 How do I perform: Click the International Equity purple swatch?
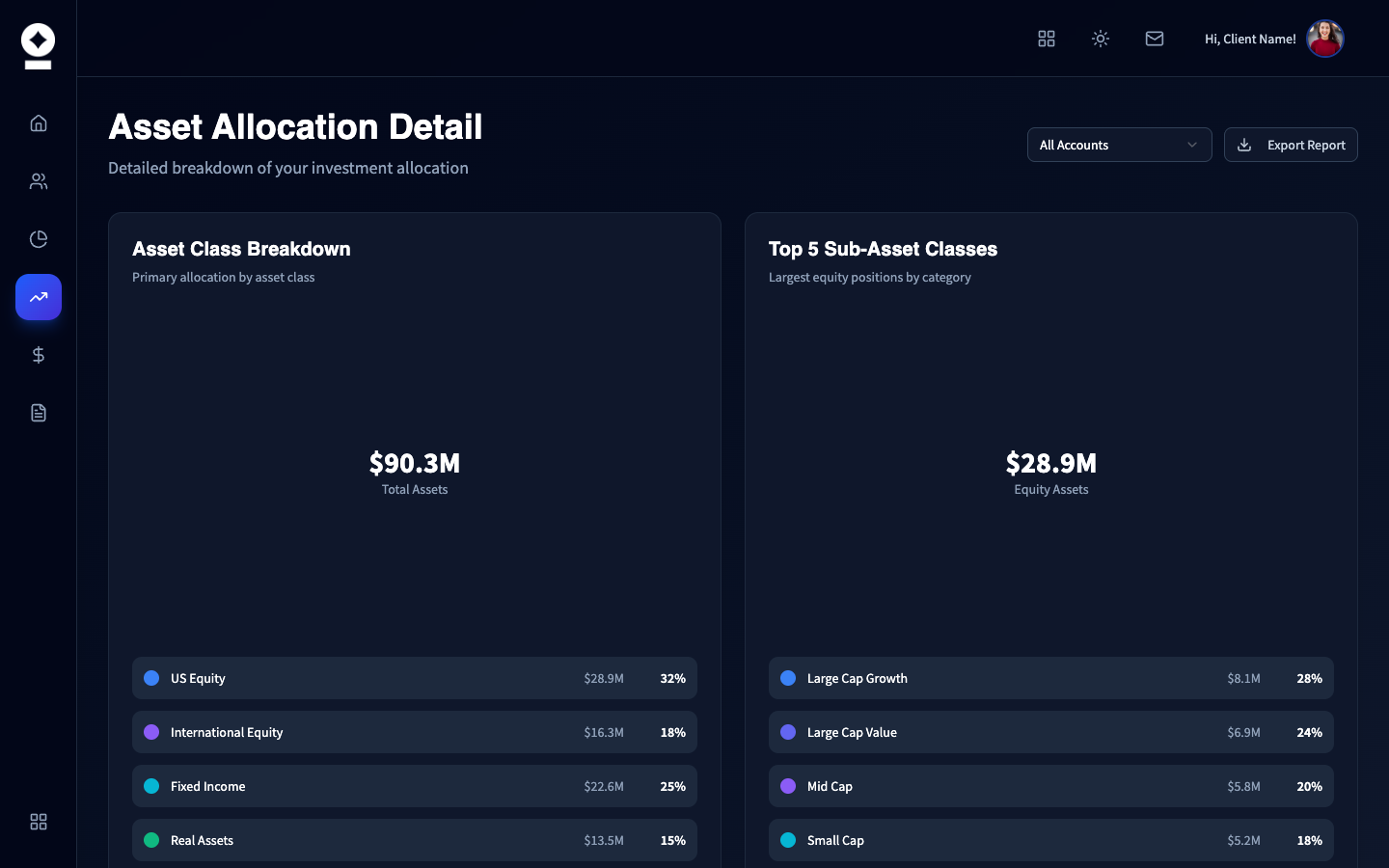(151, 732)
